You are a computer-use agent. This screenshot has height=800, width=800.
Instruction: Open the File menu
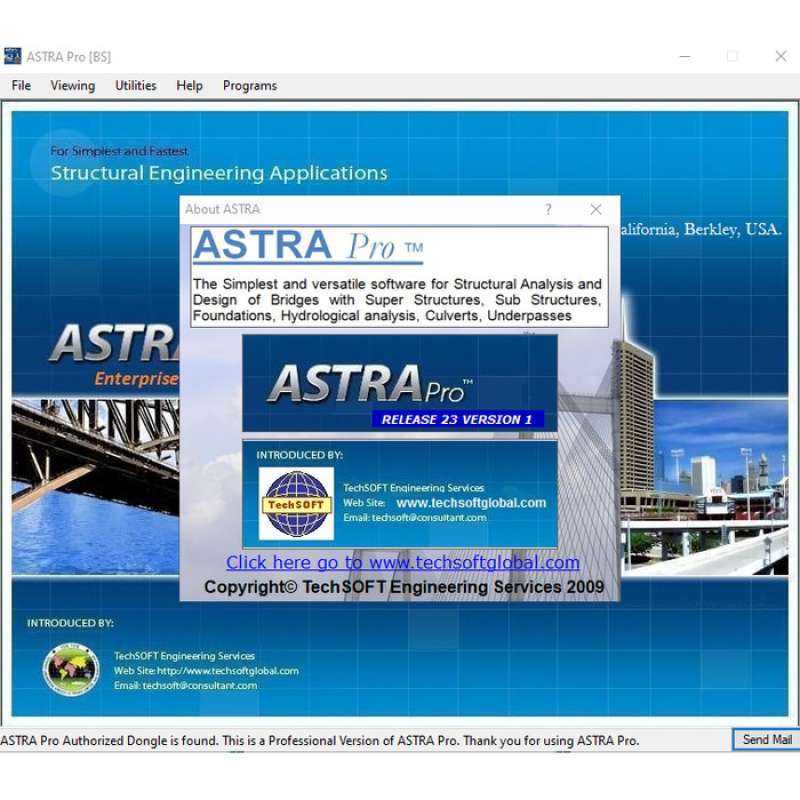pos(21,86)
